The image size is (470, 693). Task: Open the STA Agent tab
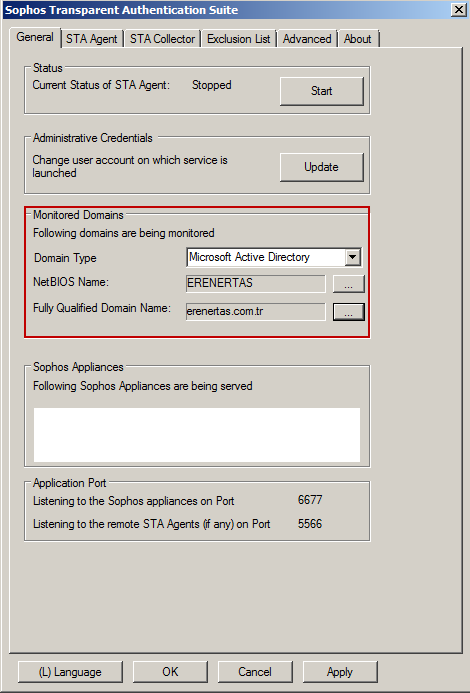pyautogui.click(x=92, y=39)
